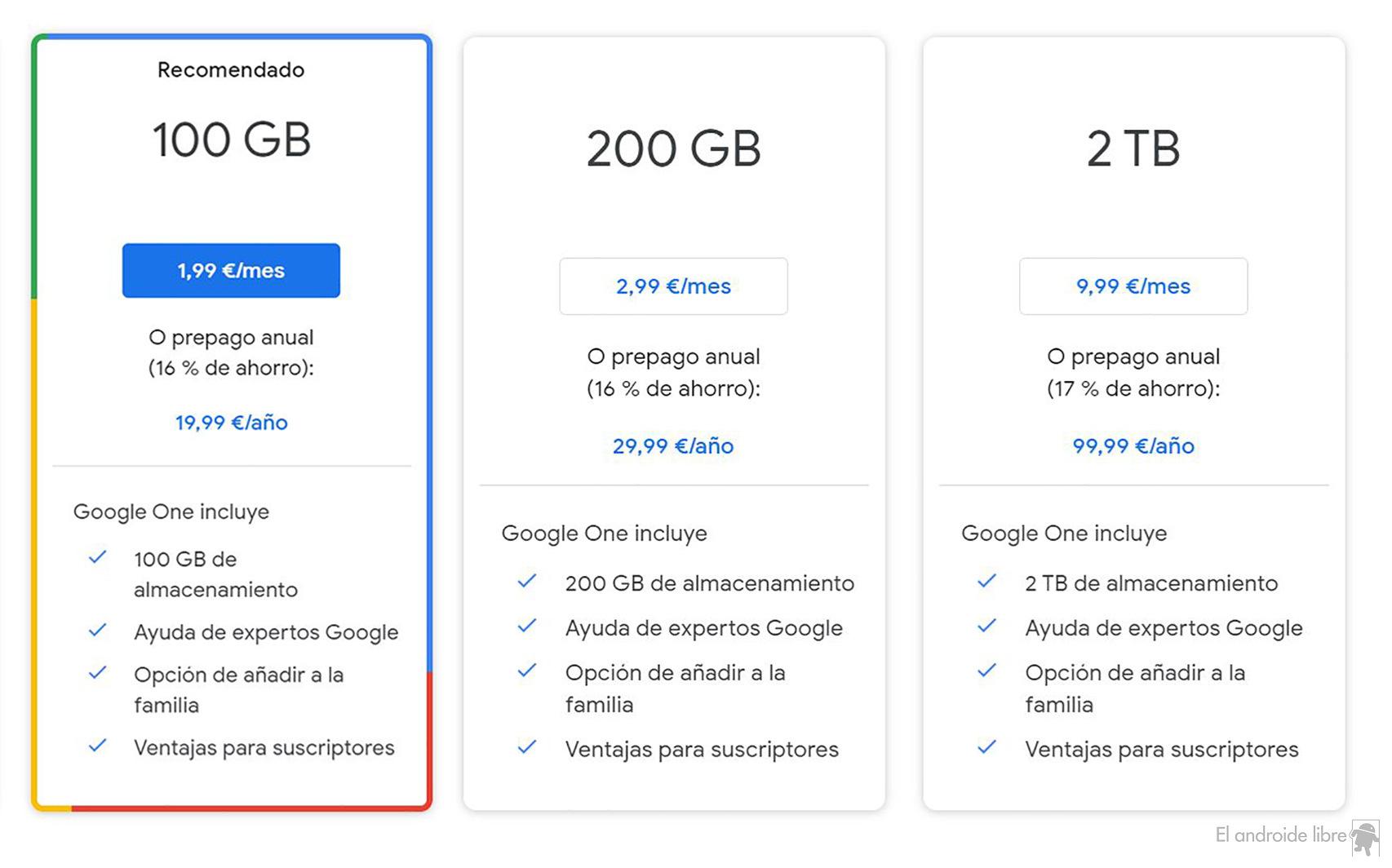Viewport: 1392px width, 868px height.
Task: Click the 2 TB plan title
Action: tap(1133, 148)
